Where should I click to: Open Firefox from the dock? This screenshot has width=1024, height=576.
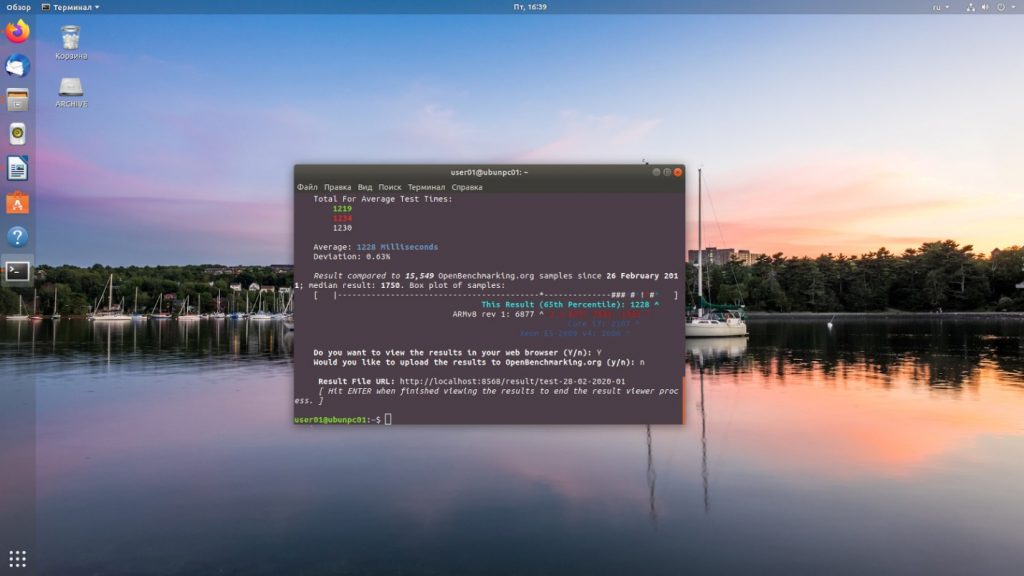[x=18, y=31]
